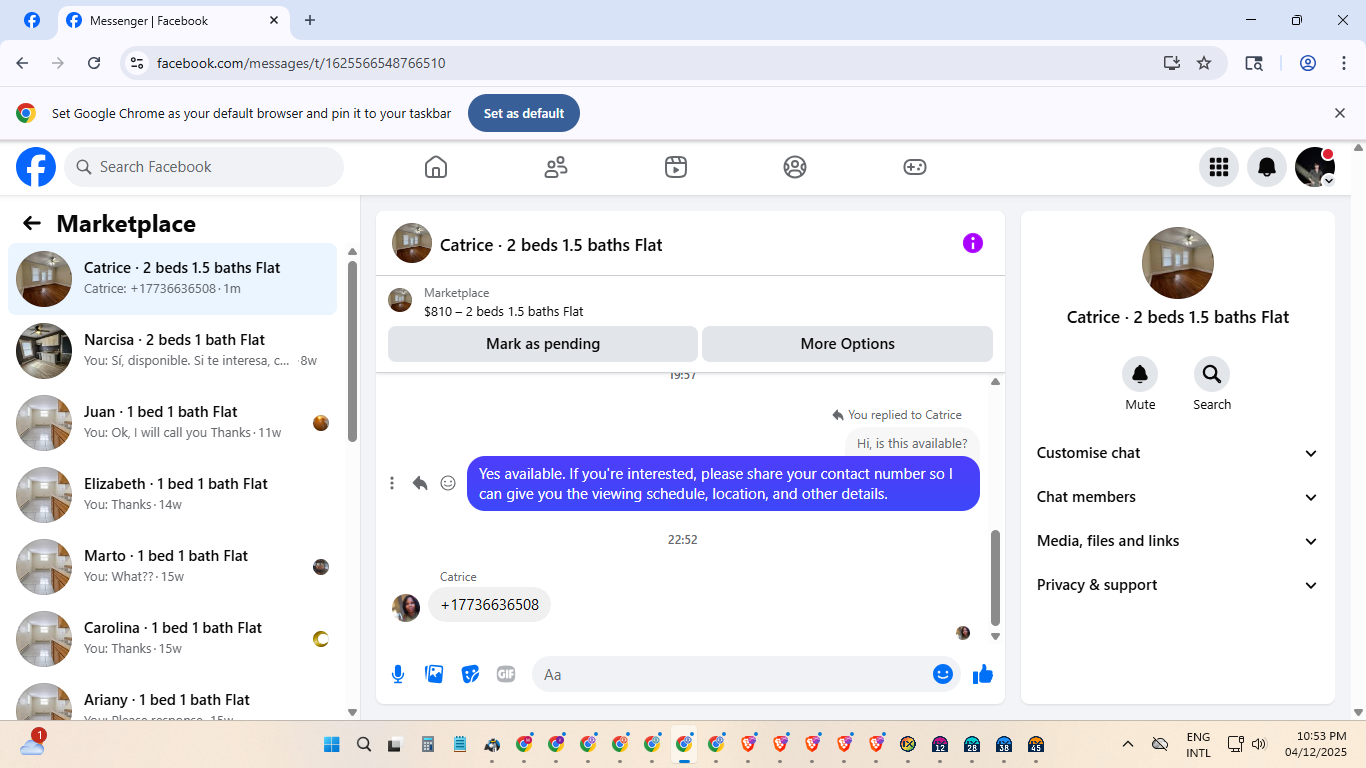Mute the chat with the bell icon
Screen dimensions: 1366x768
coord(1140,374)
